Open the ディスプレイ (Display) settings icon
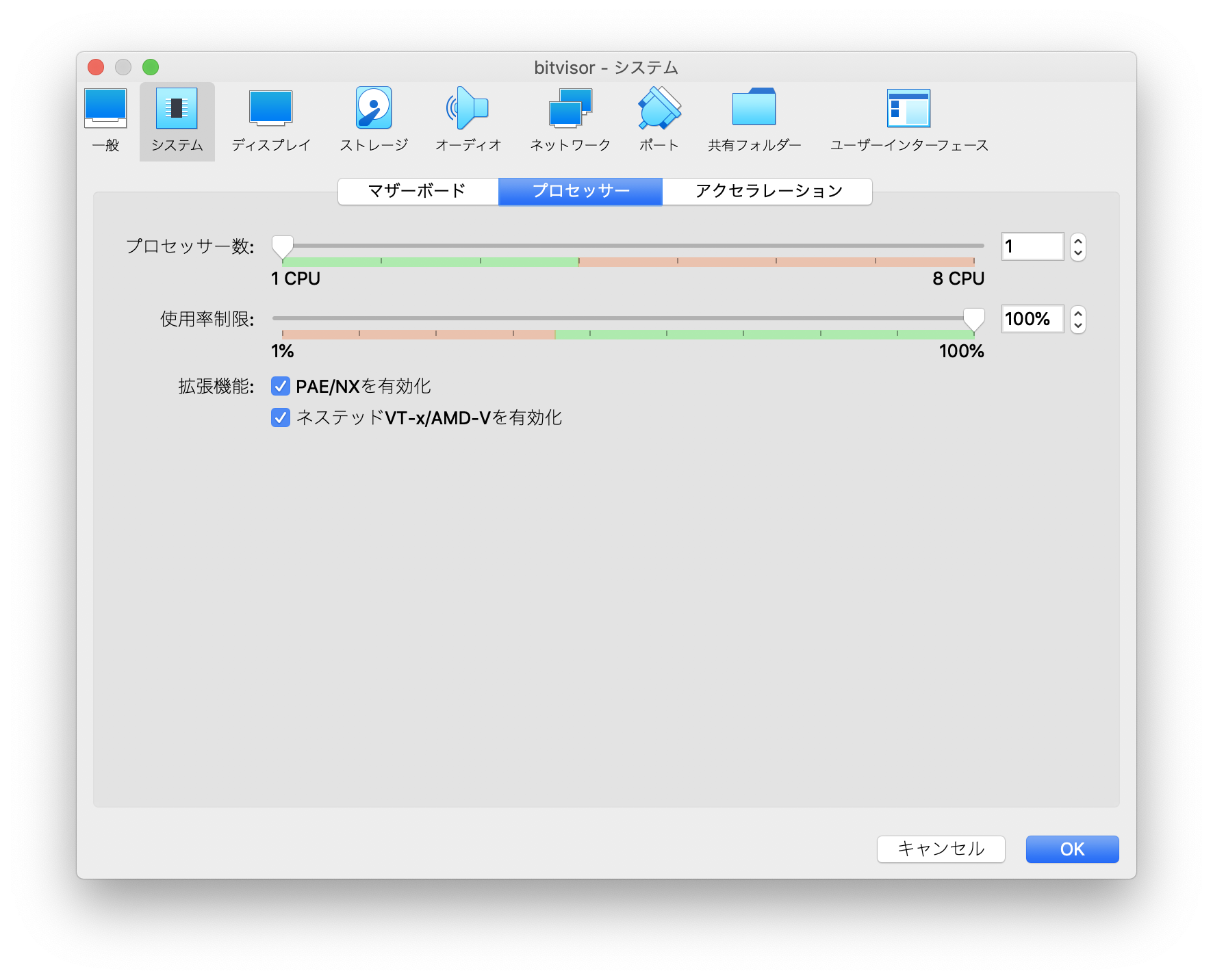 271,109
